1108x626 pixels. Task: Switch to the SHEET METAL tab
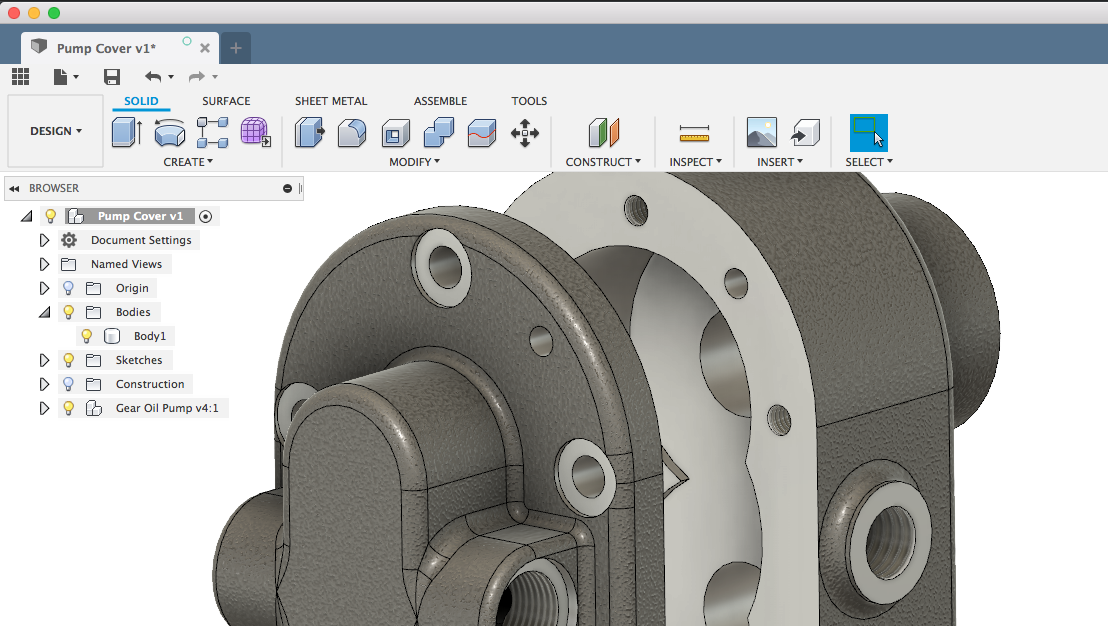click(x=331, y=101)
